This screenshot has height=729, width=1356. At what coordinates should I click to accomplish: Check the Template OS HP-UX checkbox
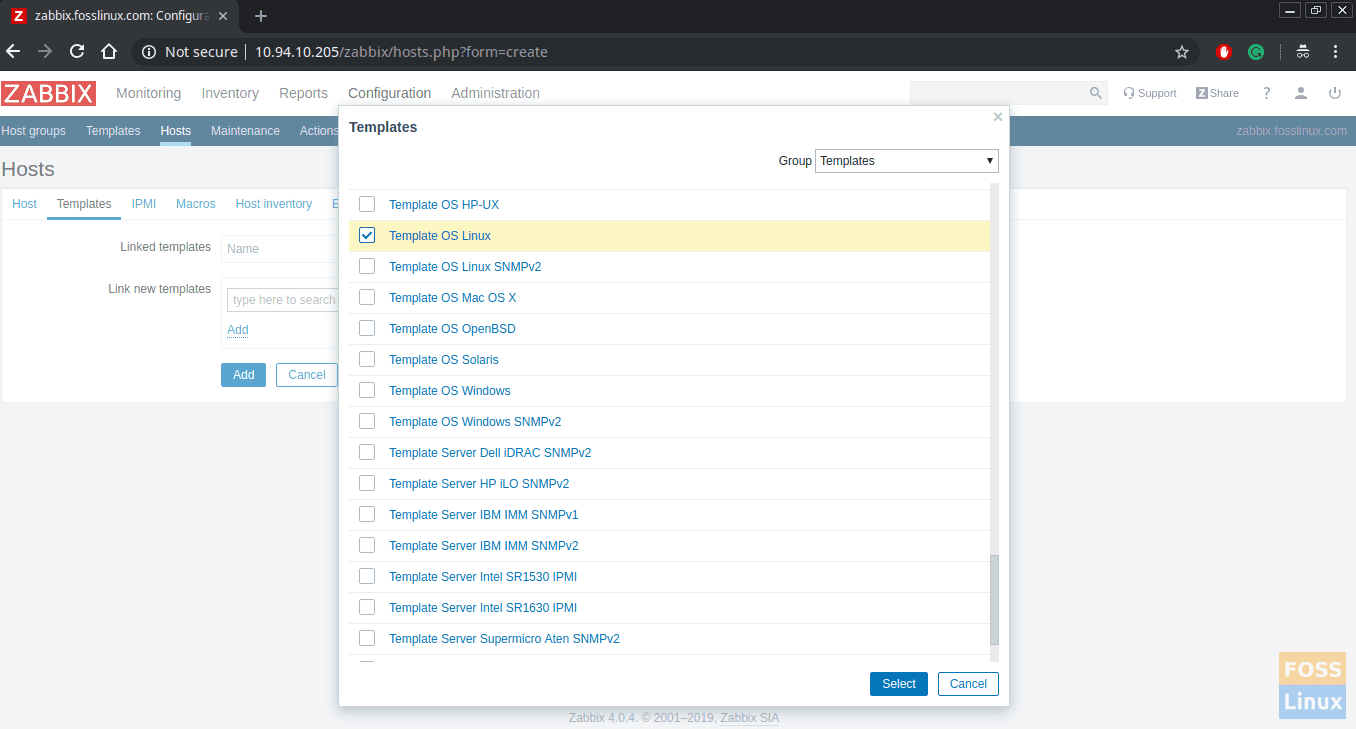[x=367, y=204]
